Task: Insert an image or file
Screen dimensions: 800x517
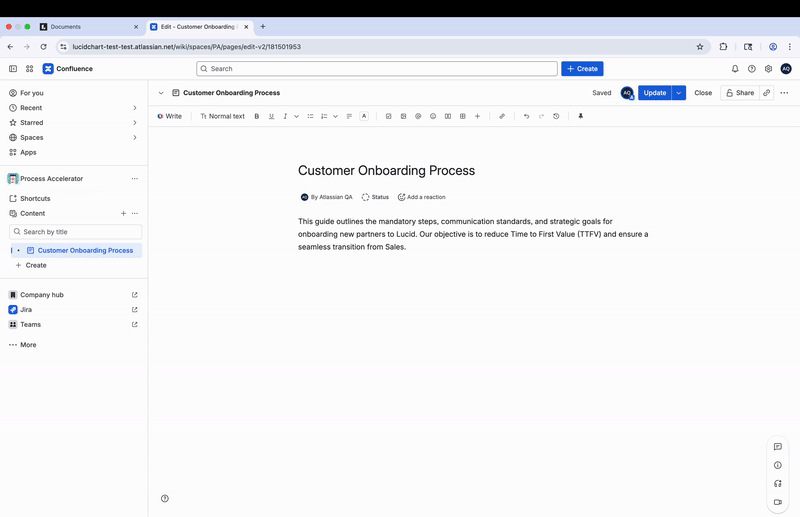Action: 404,116
